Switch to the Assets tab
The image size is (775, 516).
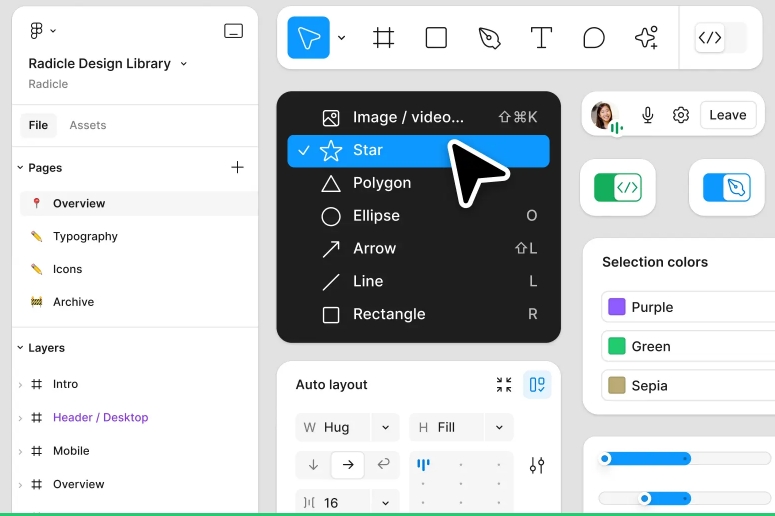pos(87,125)
